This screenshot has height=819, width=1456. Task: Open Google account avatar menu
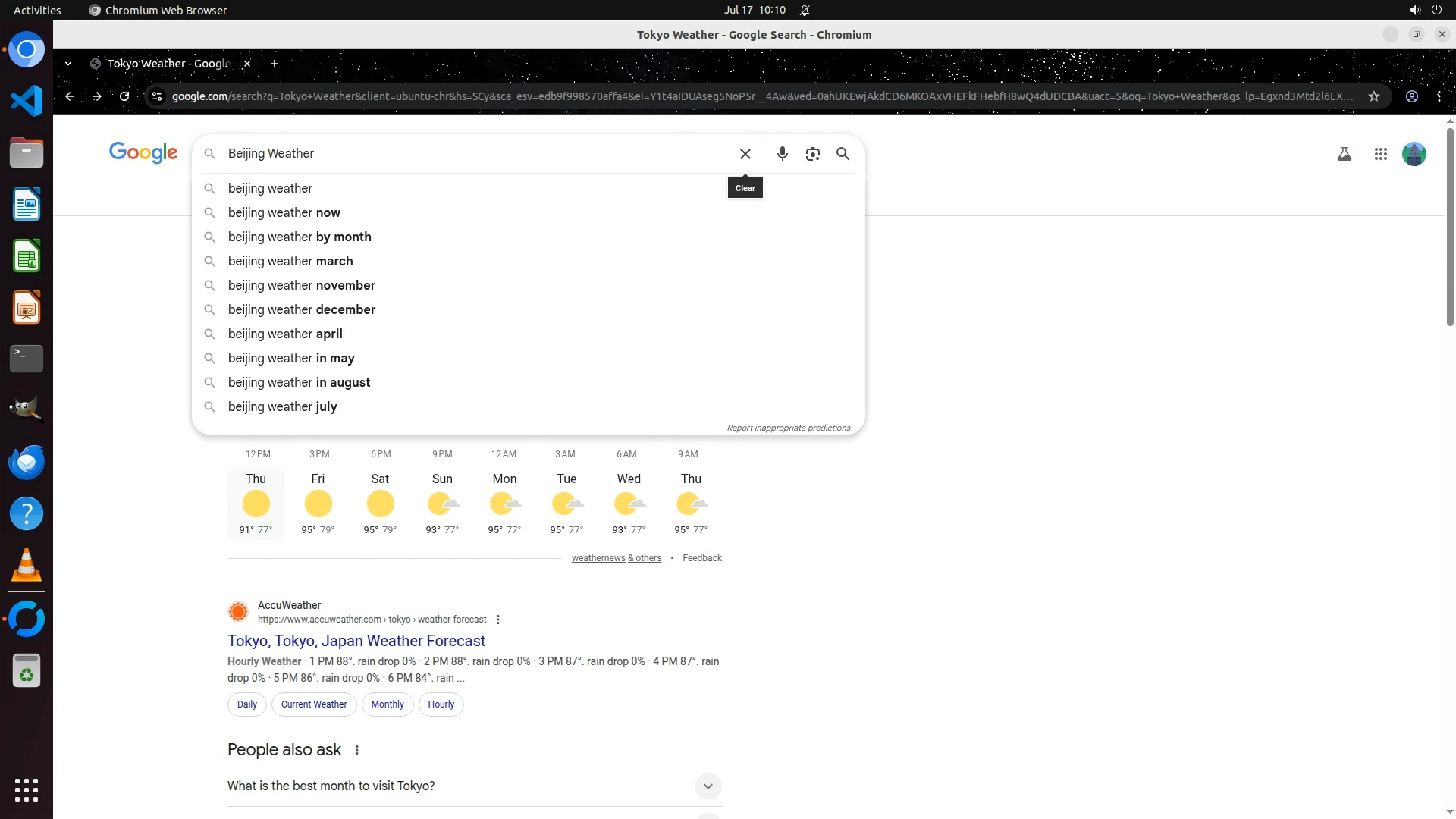[x=1414, y=154]
